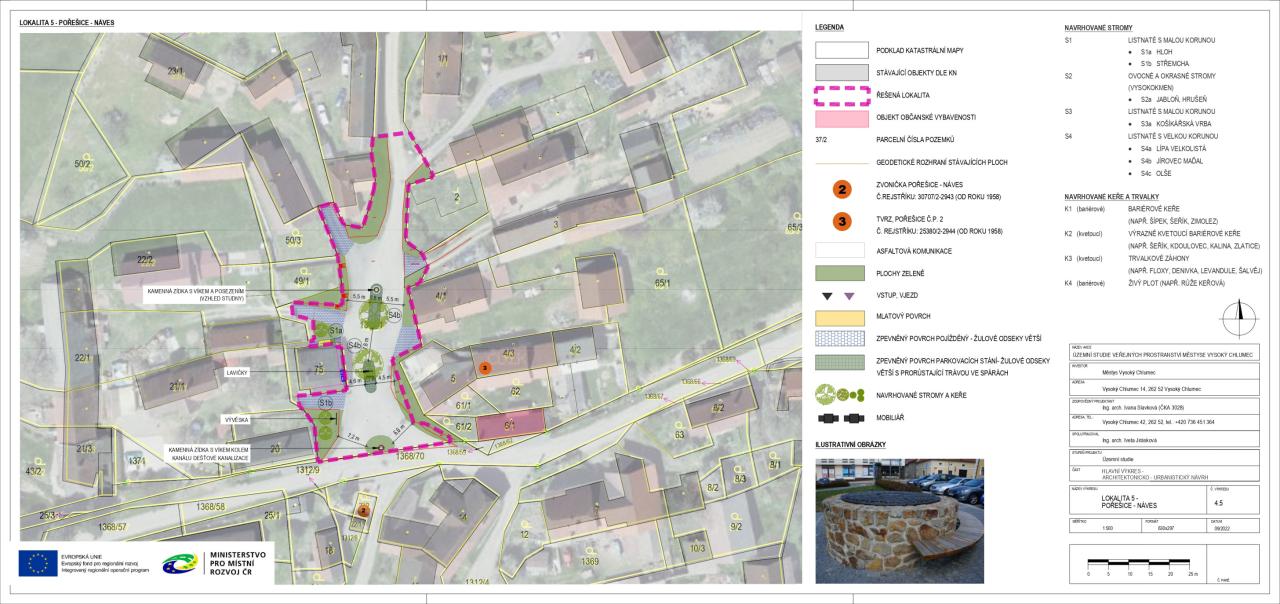This screenshot has height=604, width=1280.
Task: Pick the yellow Mlatový povrch legend swatch
Action: [841, 317]
